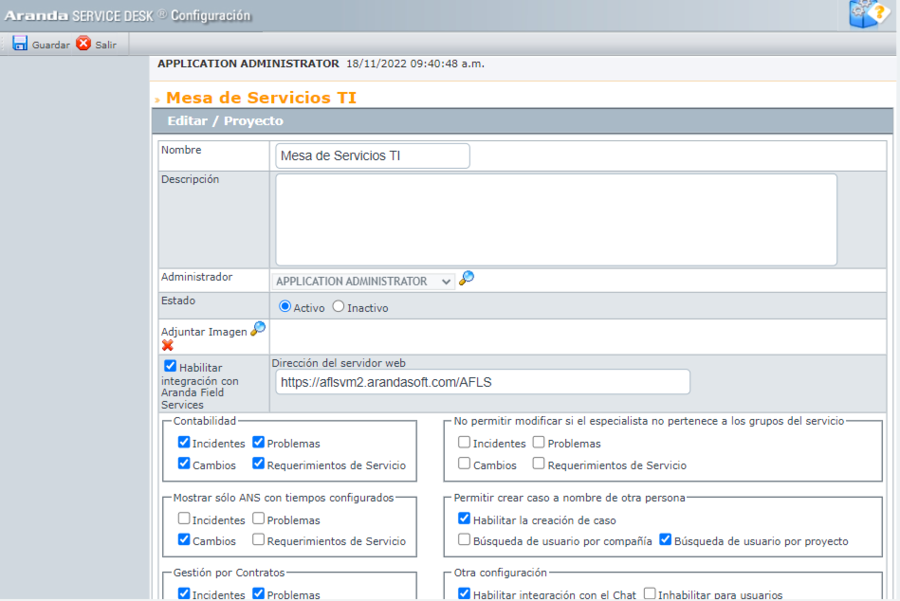Screen dimensions: 900x601
Task: Check Cambios under No permitir modificar
Action: (x=464, y=463)
